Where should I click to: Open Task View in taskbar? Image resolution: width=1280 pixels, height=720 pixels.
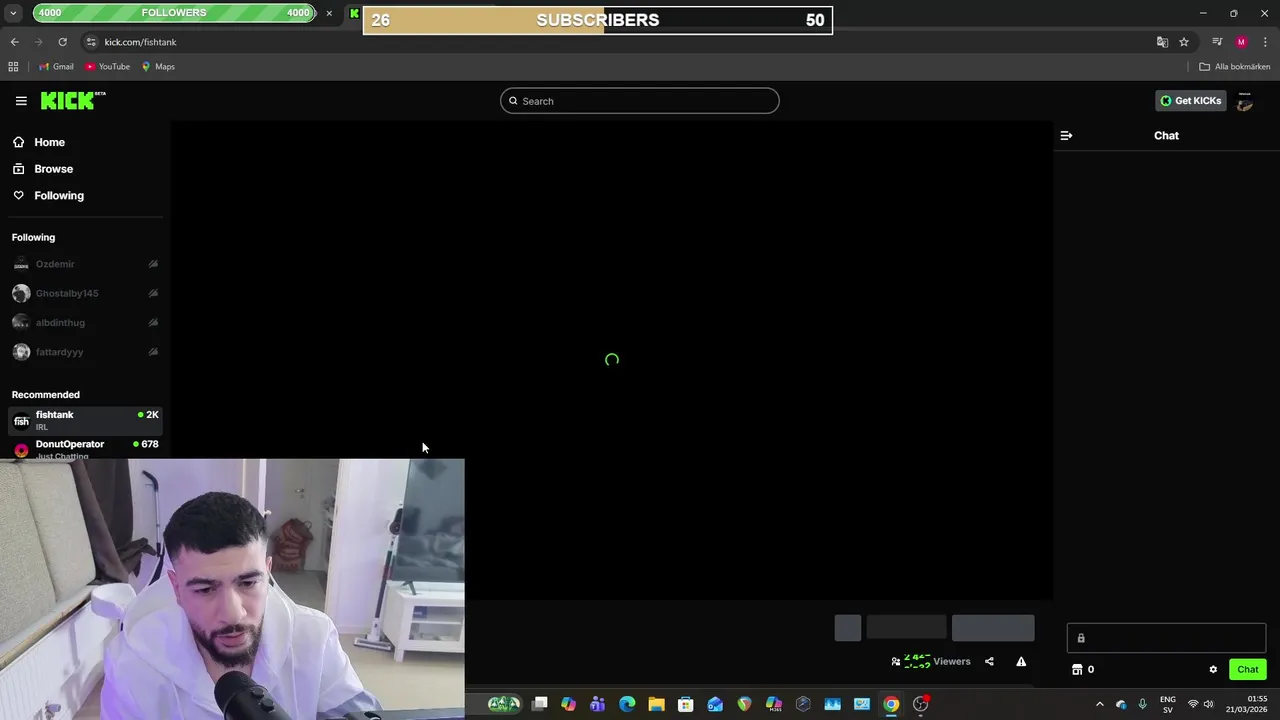point(540,704)
